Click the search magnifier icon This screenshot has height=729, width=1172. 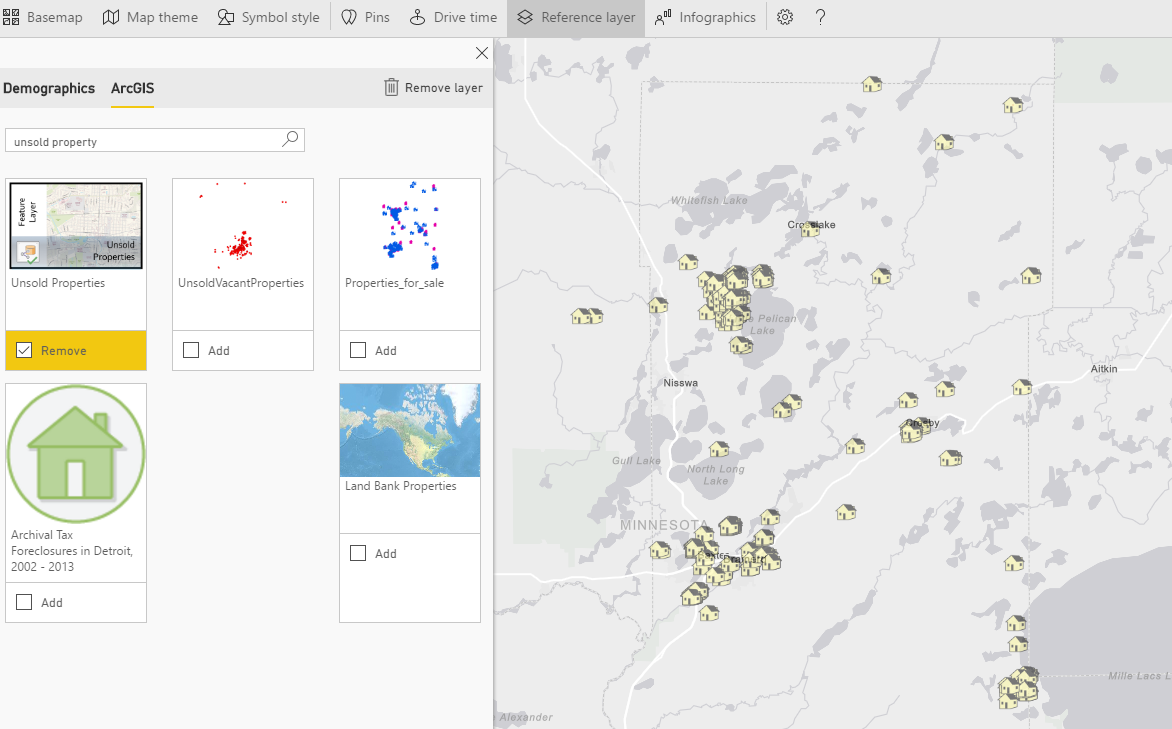[x=290, y=139]
